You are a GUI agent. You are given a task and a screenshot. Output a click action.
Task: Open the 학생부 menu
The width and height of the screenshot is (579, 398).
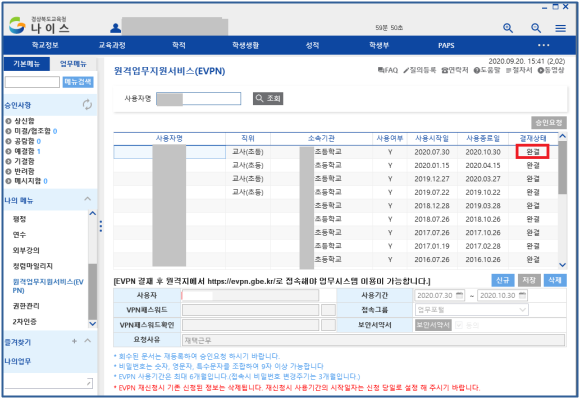(x=379, y=45)
